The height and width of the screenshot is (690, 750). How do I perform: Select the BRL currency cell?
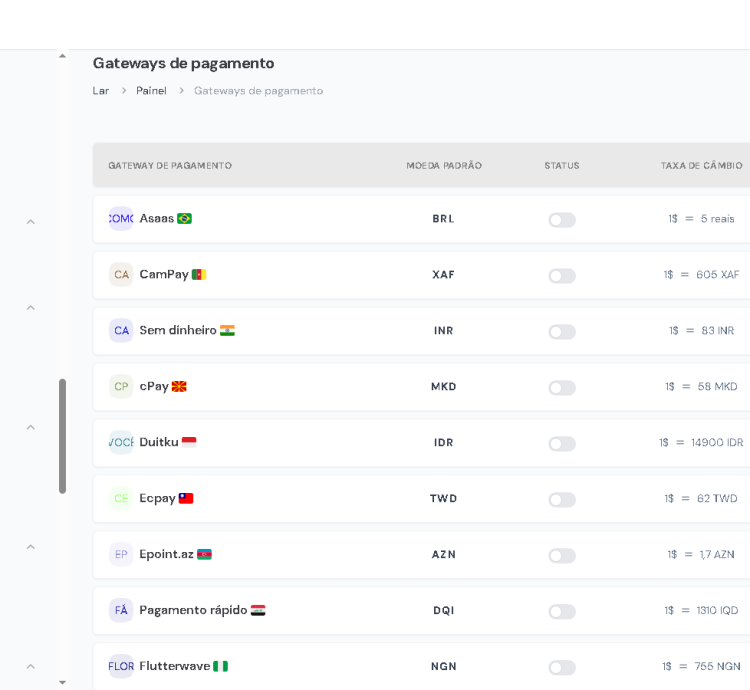click(443, 219)
